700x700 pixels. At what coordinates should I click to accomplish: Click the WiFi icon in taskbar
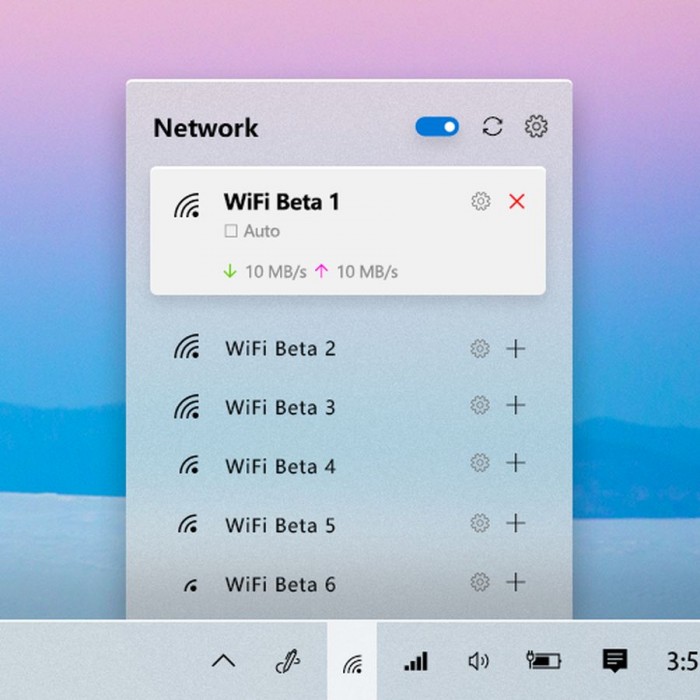pos(352,662)
